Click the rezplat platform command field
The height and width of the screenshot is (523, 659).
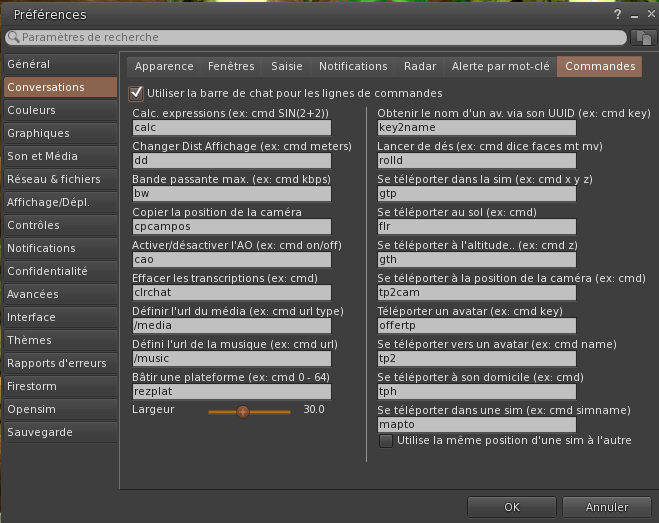(x=231, y=392)
